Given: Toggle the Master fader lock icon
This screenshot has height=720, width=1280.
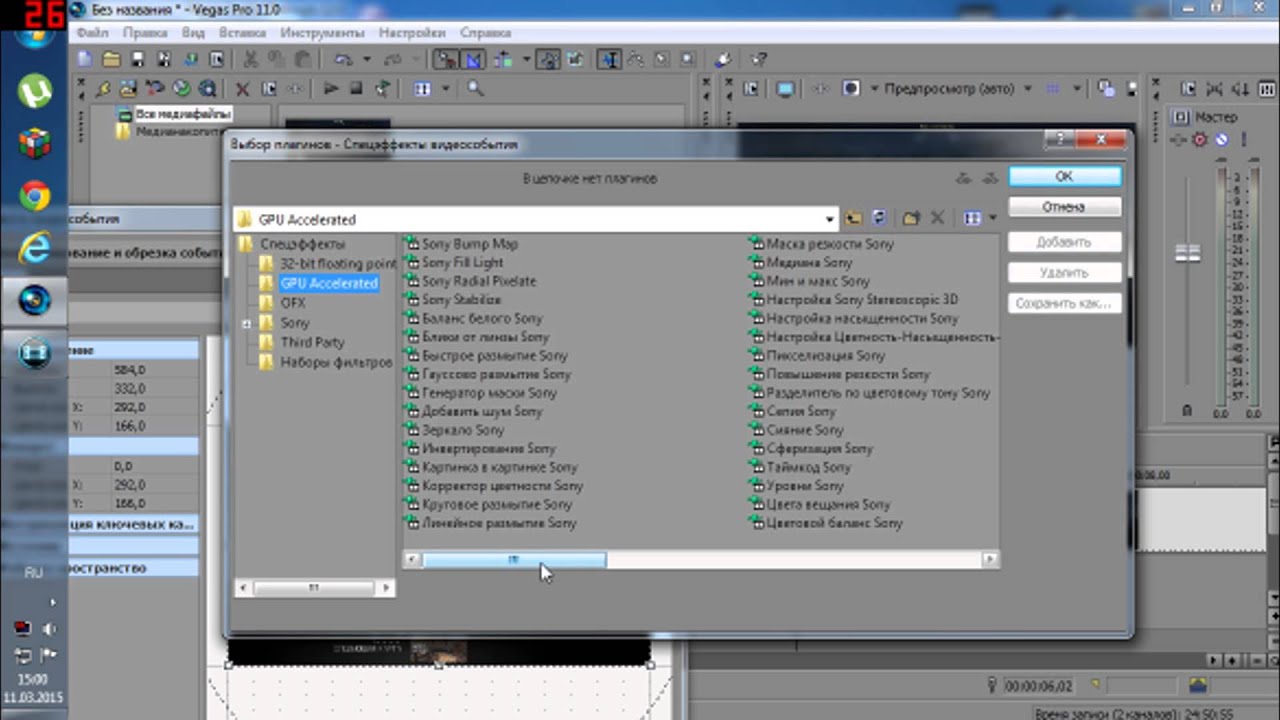Looking at the screenshot, I should coord(1187,409).
